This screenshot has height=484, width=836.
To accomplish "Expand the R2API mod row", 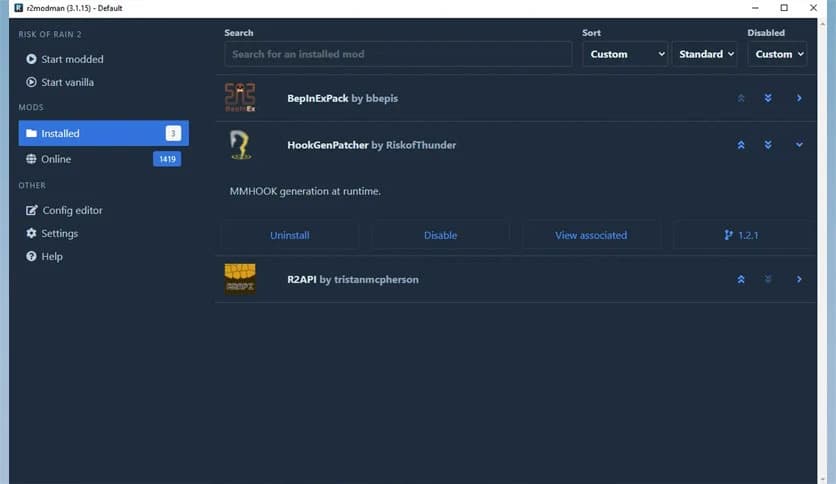I will click(x=799, y=280).
